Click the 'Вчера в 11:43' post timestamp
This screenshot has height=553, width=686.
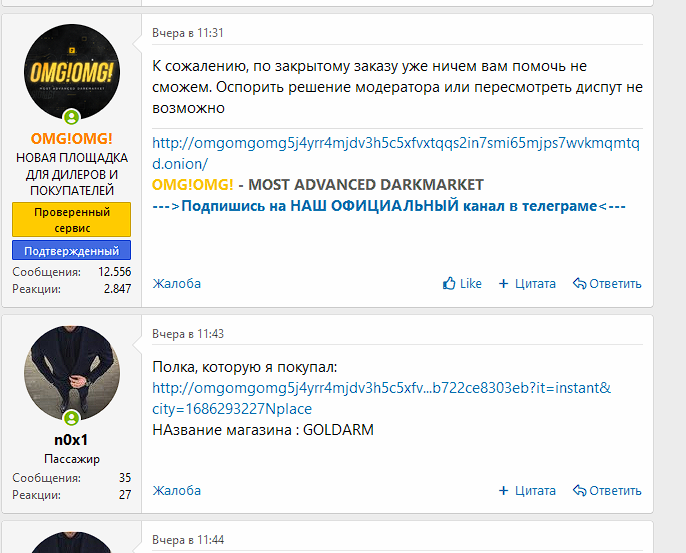tap(187, 333)
